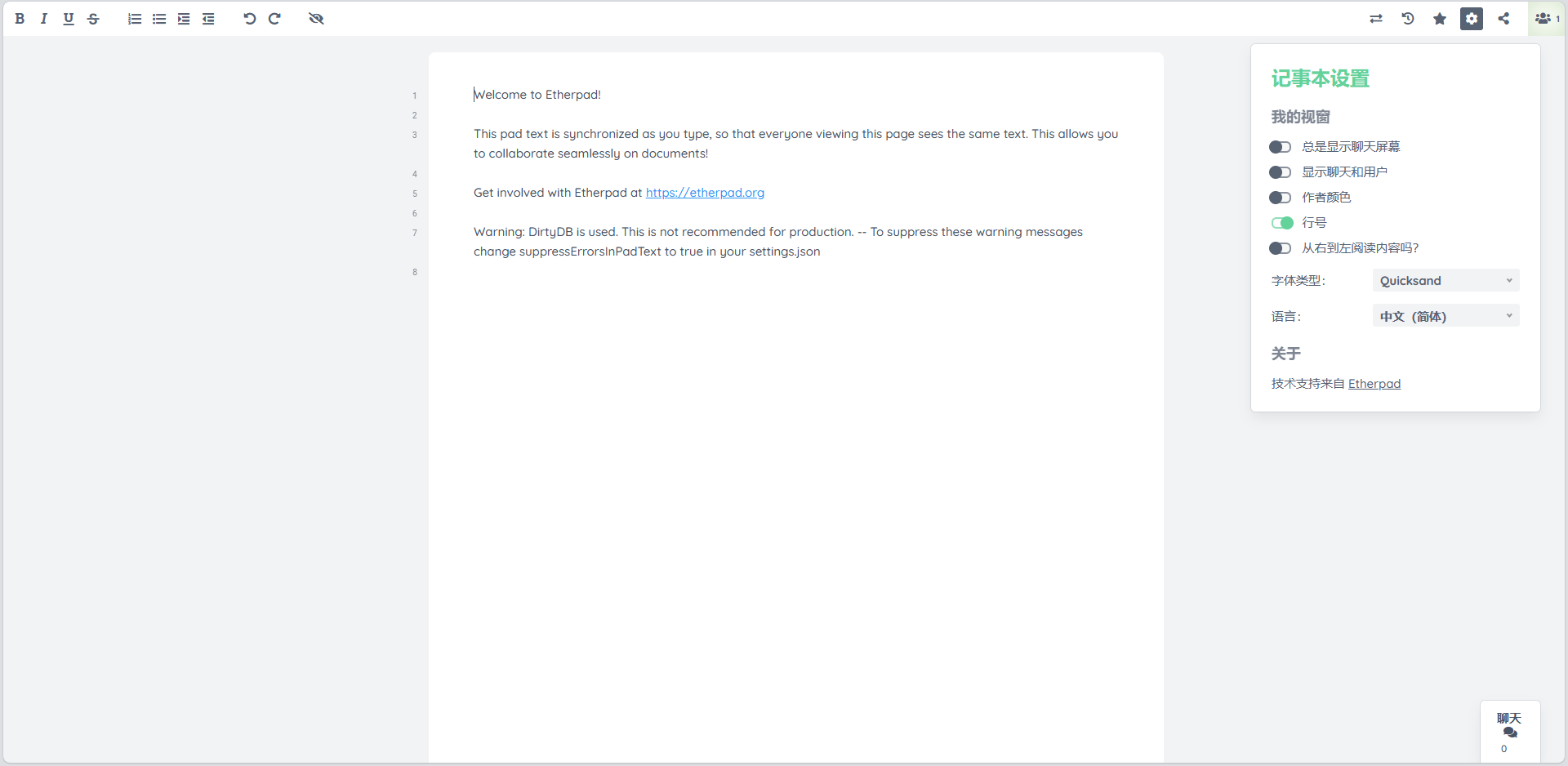Open the 中文 (简体) language dropdown
1568x766 pixels.
[x=1445, y=316]
